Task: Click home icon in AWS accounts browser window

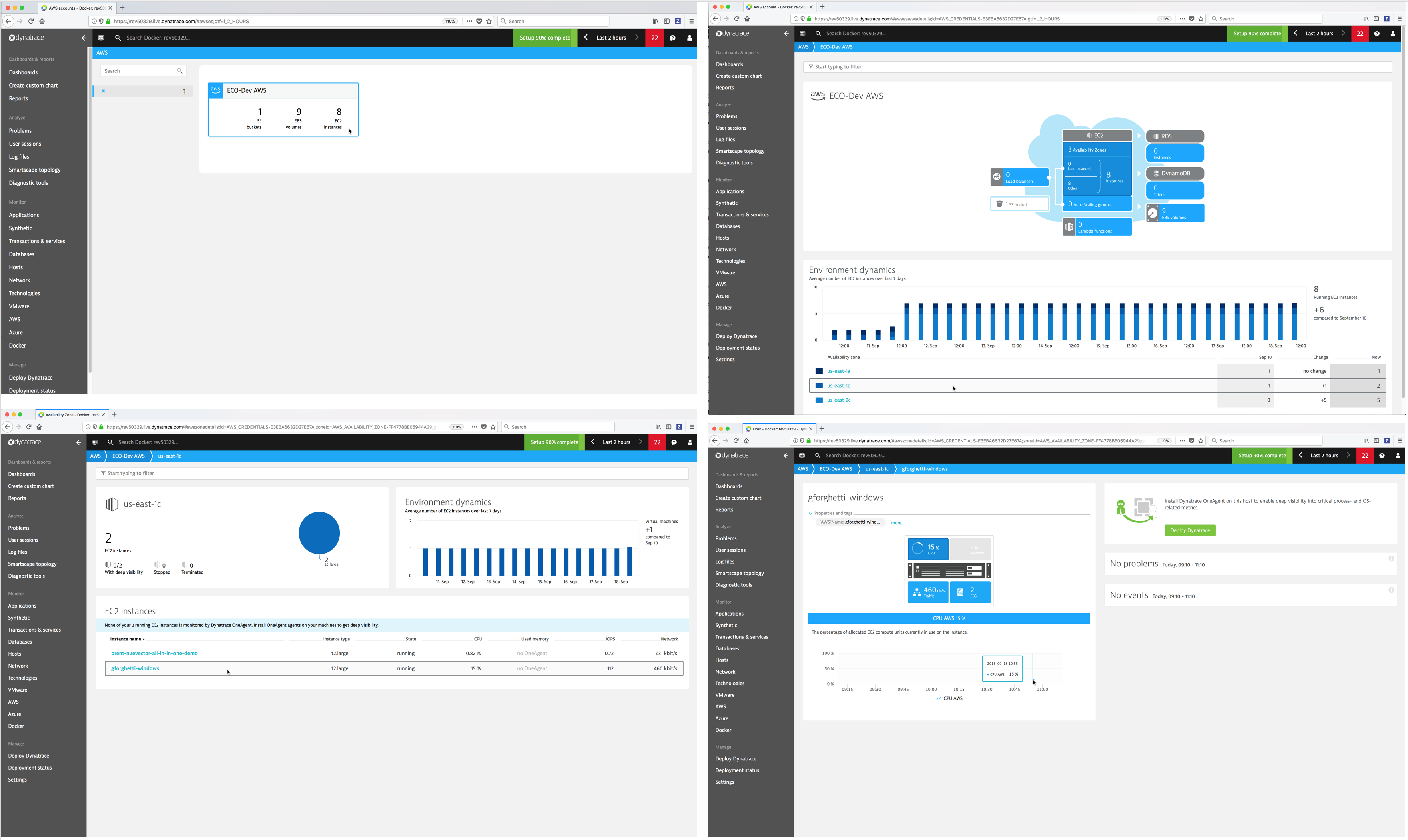Action: [42, 22]
